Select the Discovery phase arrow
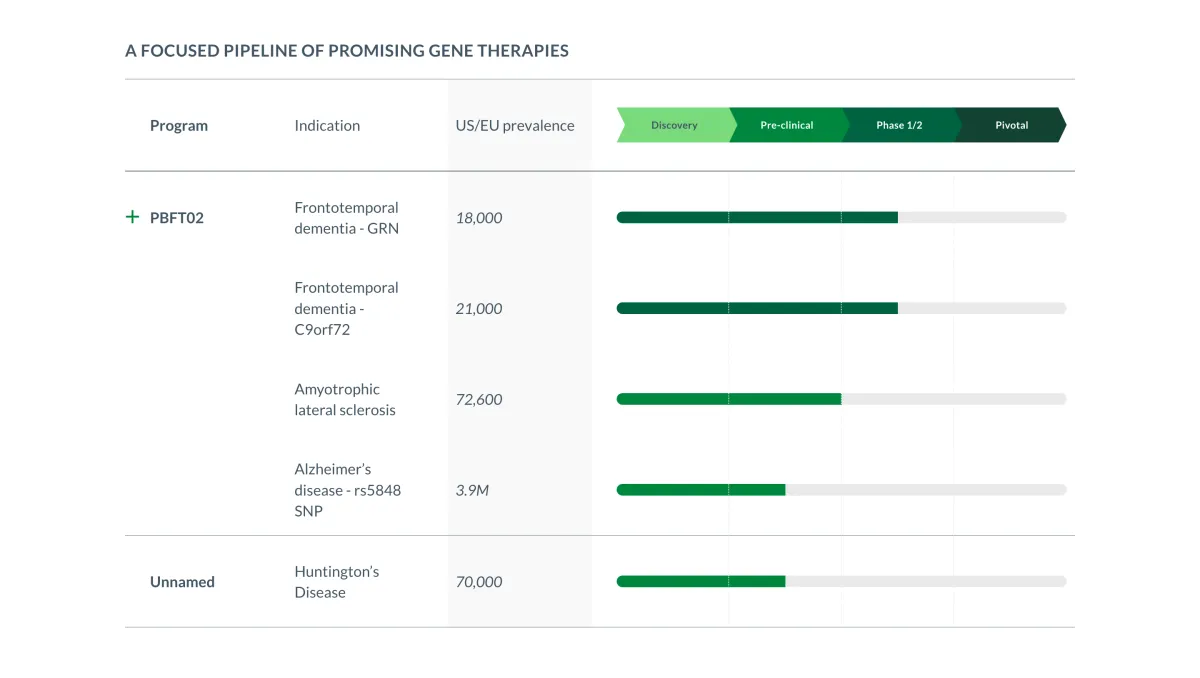 (x=675, y=125)
